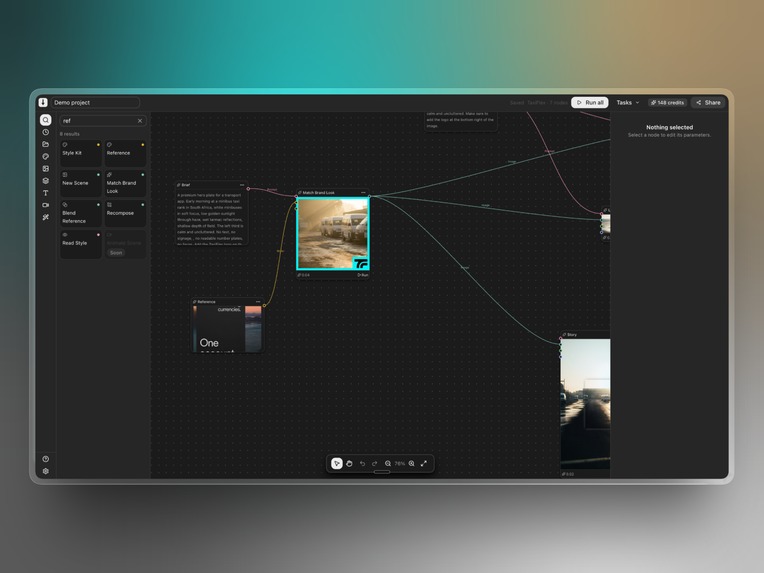Image resolution: width=764 pixels, height=573 pixels.
Task: Fit canvas to view icon
Action: pos(424,463)
